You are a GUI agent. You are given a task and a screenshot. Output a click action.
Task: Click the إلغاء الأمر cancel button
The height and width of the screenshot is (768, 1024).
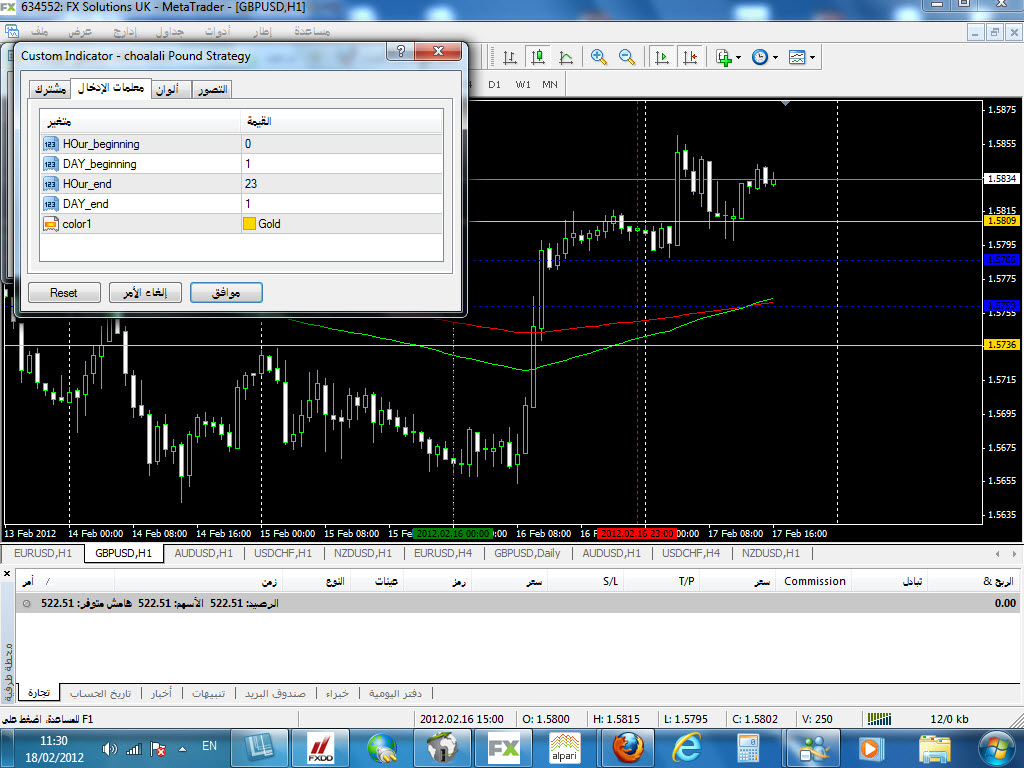point(145,293)
